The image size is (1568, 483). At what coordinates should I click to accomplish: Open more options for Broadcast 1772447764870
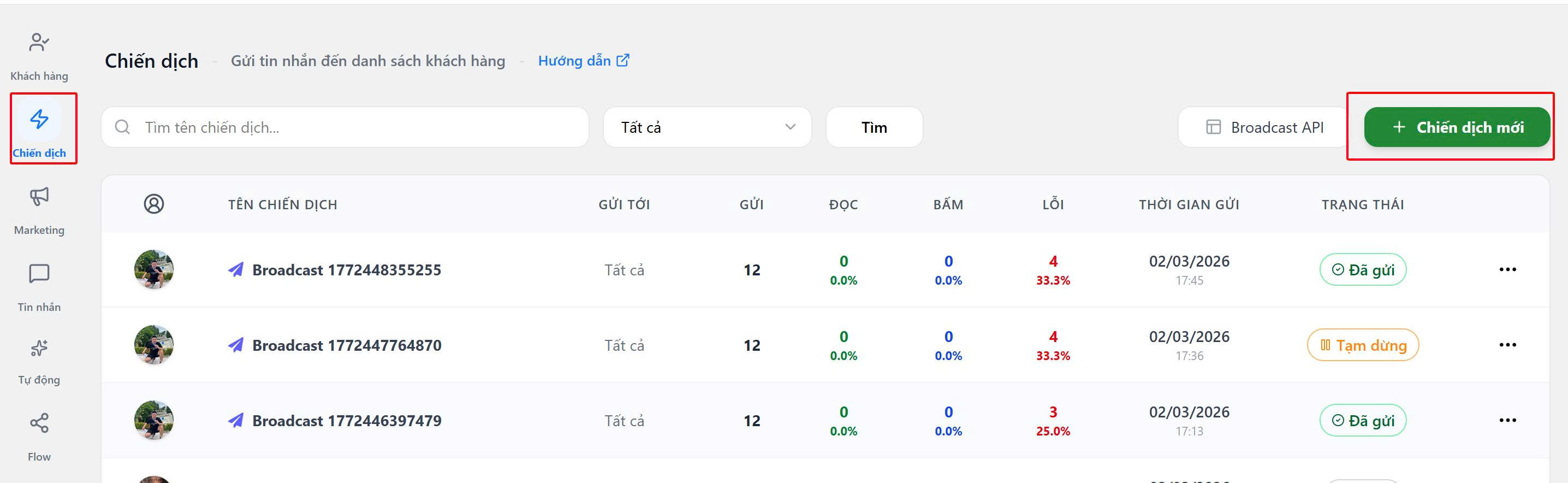coord(1507,345)
